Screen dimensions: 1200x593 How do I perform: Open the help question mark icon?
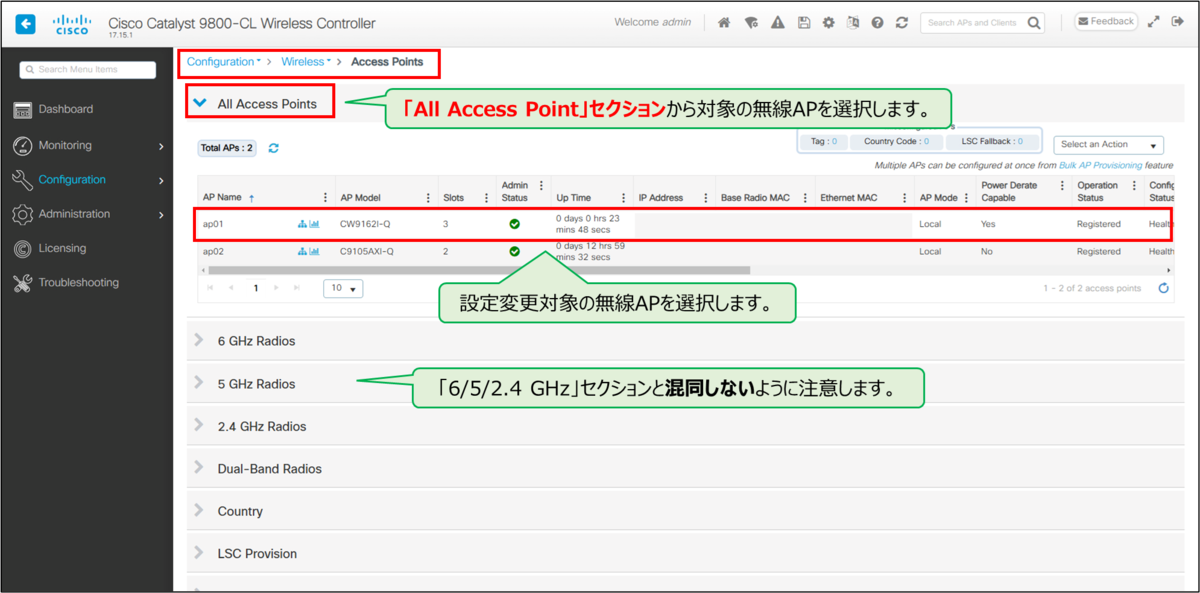click(x=877, y=21)
